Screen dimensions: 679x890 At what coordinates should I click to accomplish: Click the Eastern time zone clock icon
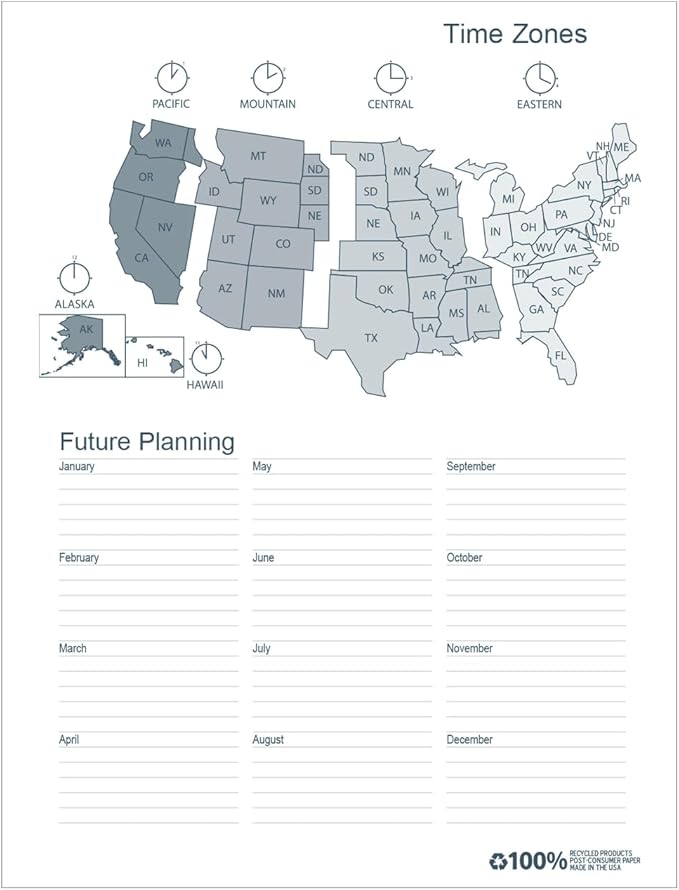click(x=540, y=78)
